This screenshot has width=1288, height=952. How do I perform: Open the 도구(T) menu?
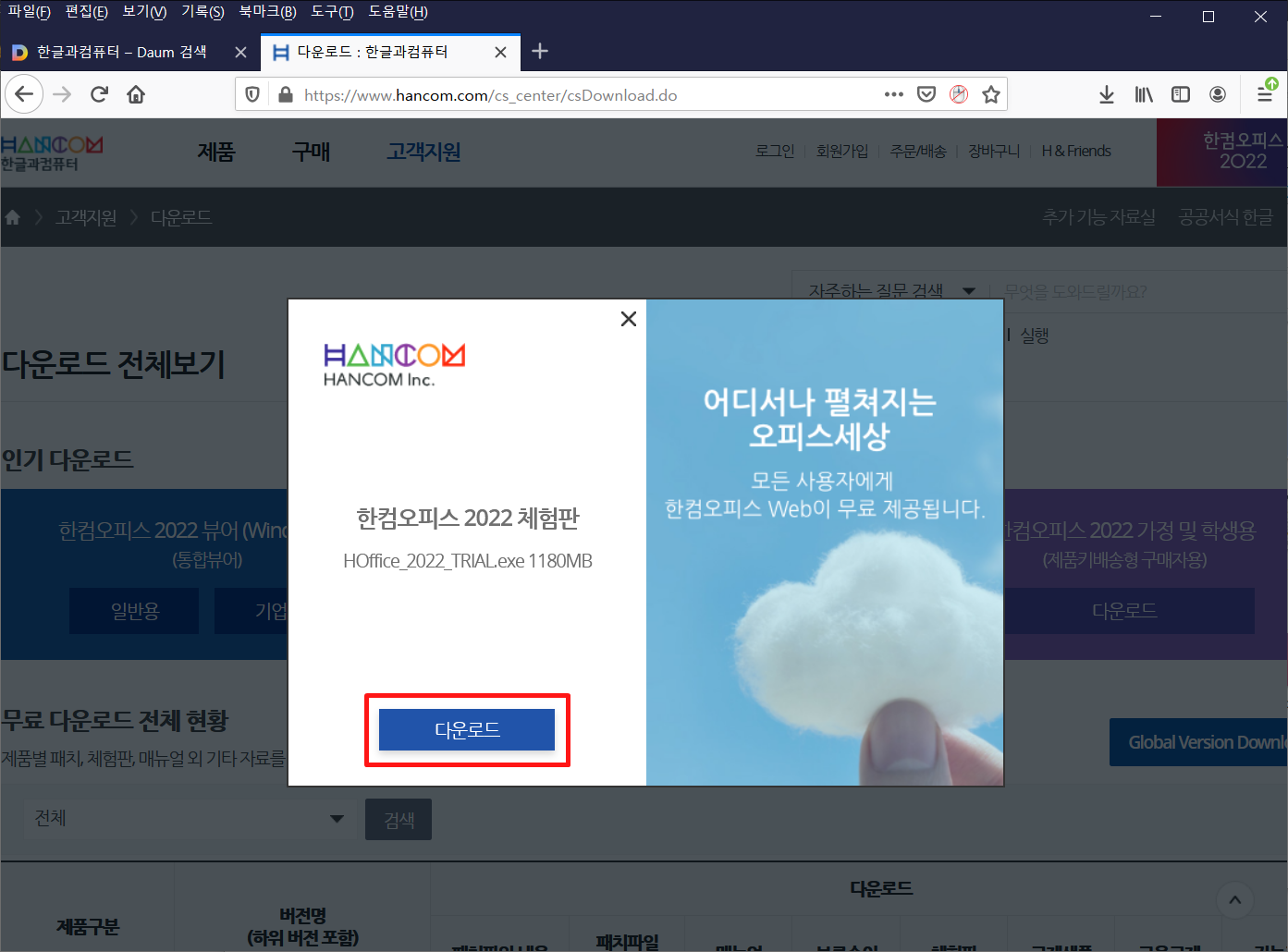coord(333,12)
